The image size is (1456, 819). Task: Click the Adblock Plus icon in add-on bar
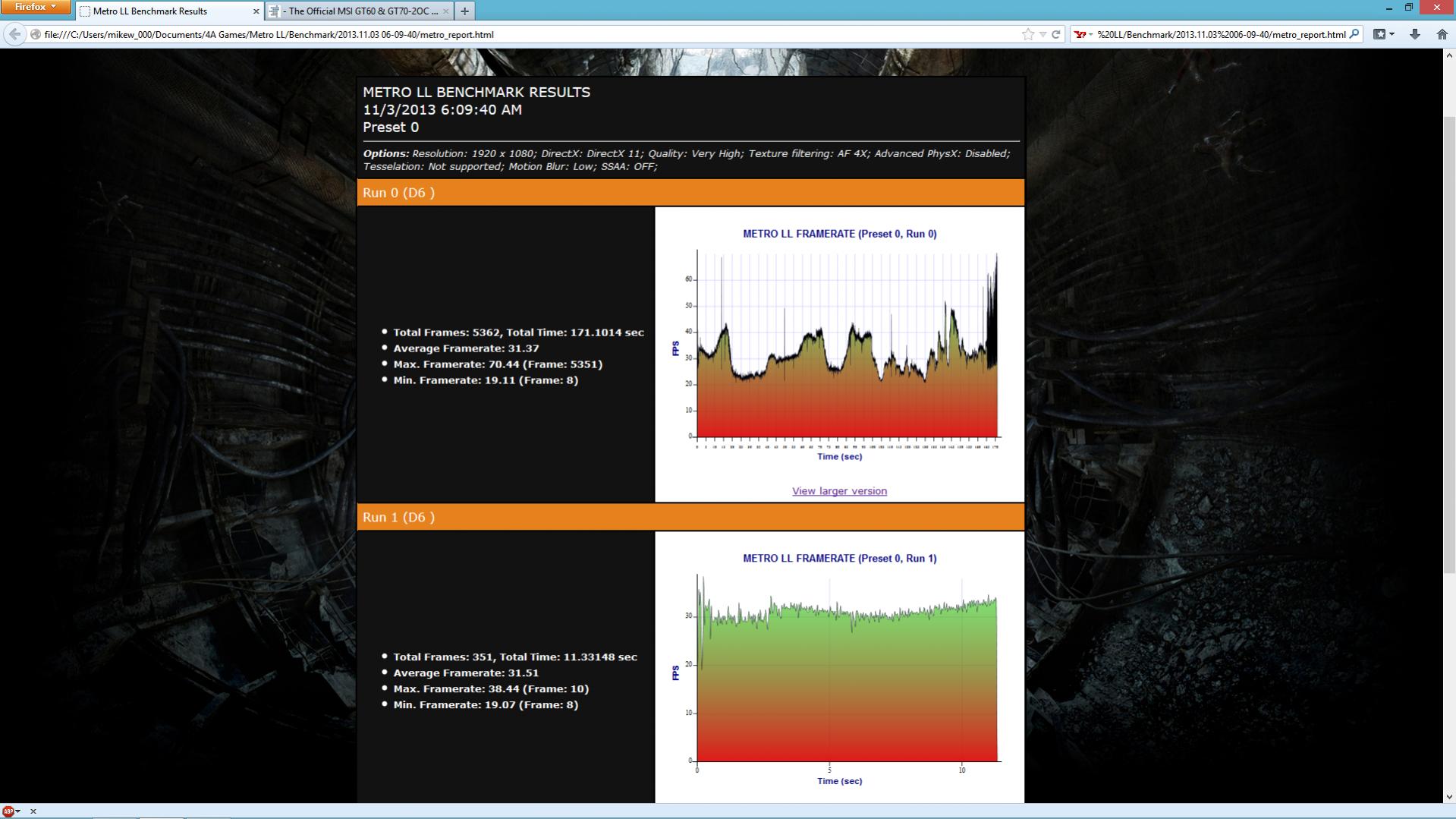pyautogui.click(x=8, y=811)
